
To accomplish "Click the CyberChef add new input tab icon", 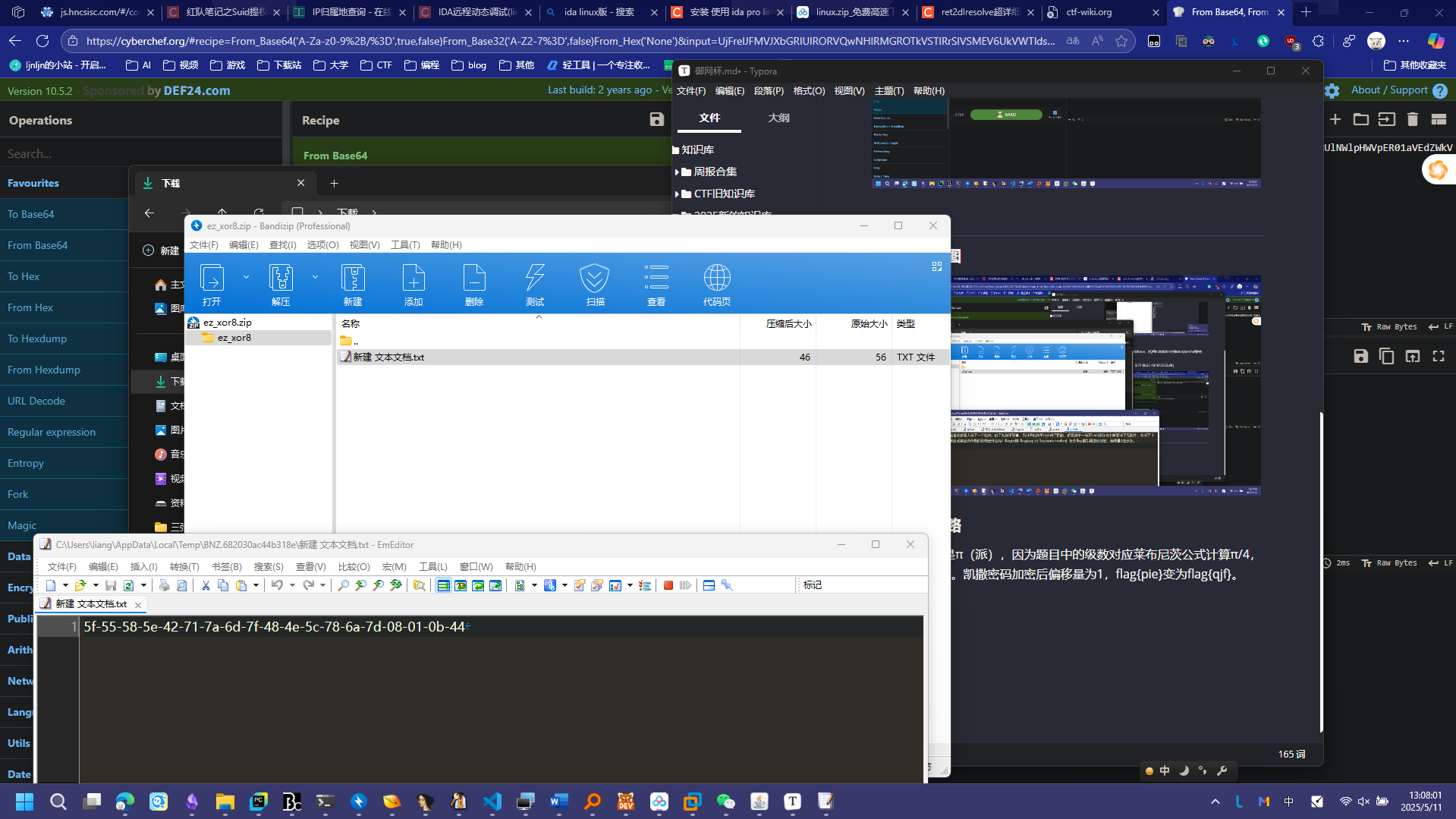I will point(1336,120).
